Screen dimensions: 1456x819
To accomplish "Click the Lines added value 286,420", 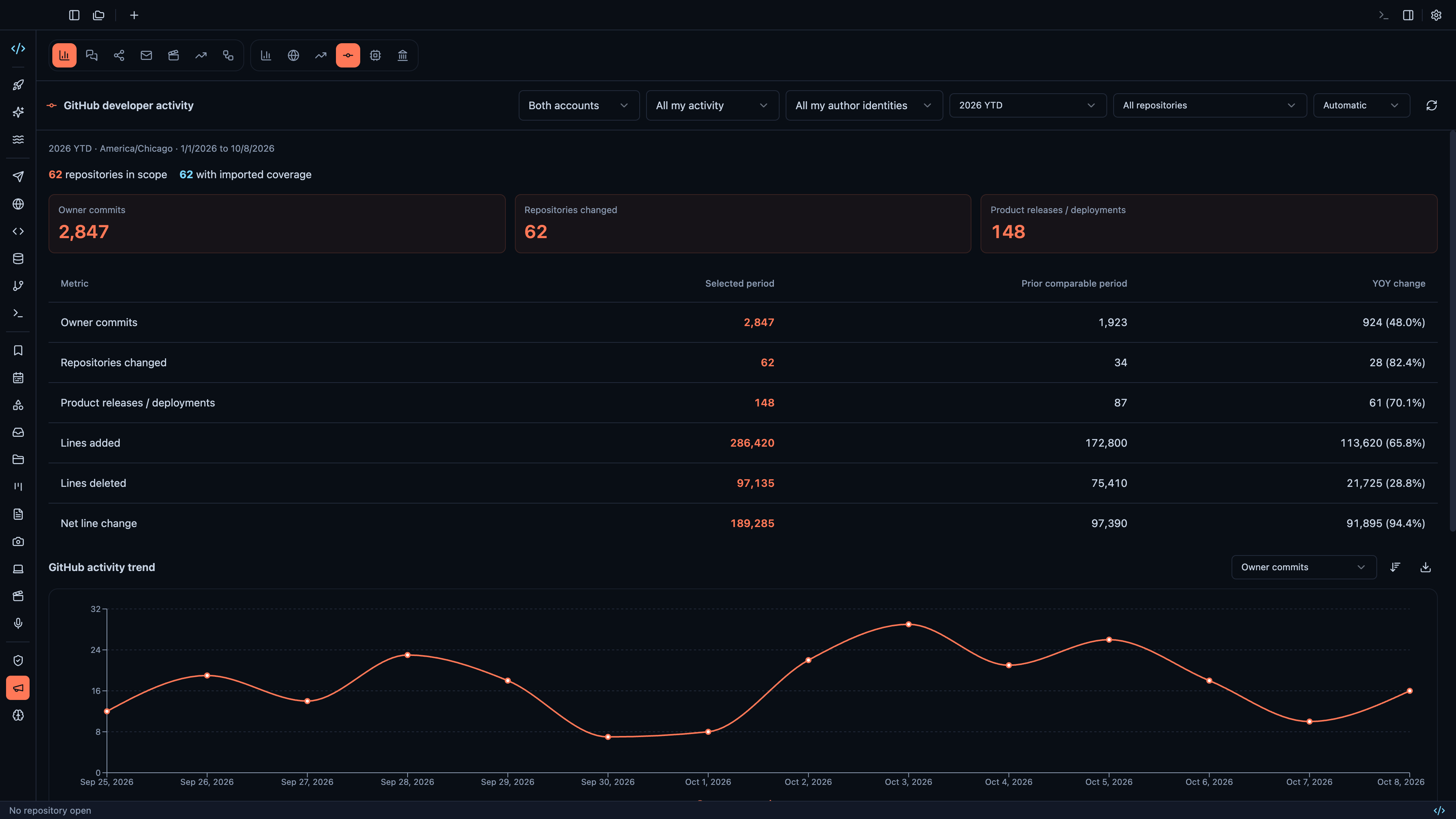I will pyautogui.click(x=752, y=443).
